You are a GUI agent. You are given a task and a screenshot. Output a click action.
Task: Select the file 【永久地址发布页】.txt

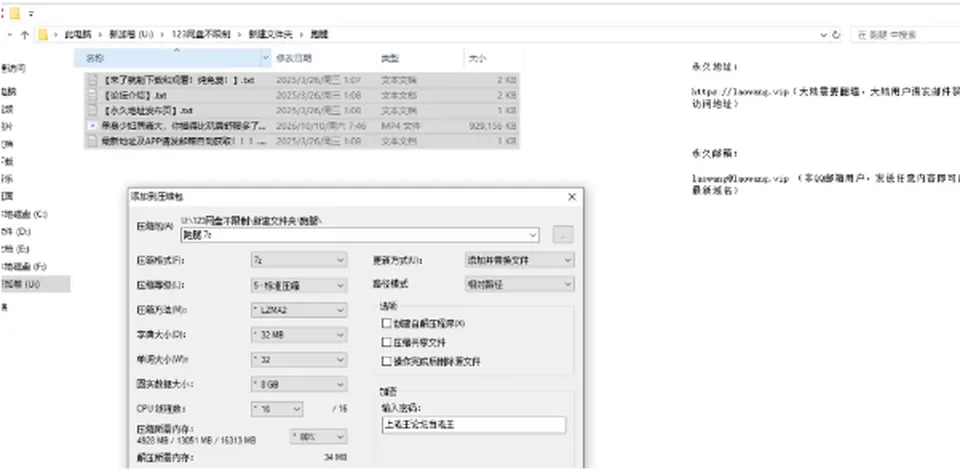tap(148, 111)
